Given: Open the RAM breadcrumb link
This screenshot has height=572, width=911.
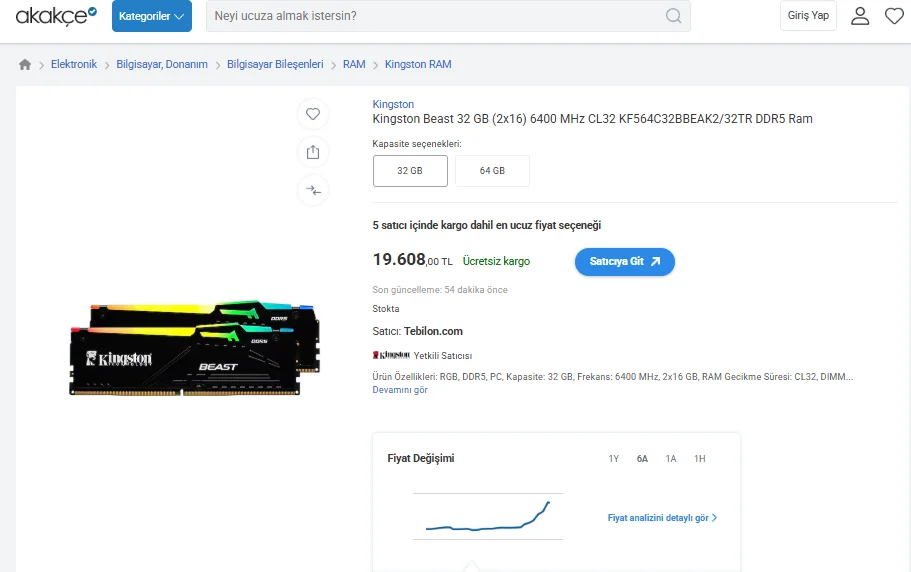Looking at the screenshot, I should pyautogui.click(x=354, y=64).
